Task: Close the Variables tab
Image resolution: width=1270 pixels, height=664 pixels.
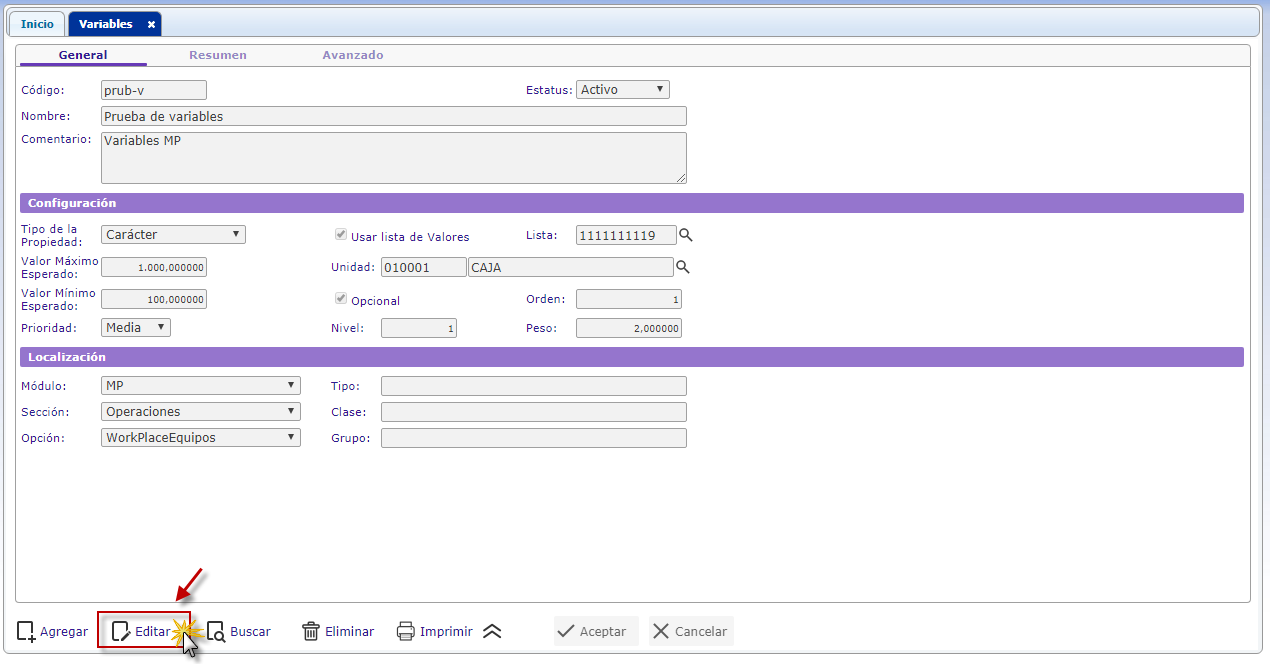Action: point(151,25)
